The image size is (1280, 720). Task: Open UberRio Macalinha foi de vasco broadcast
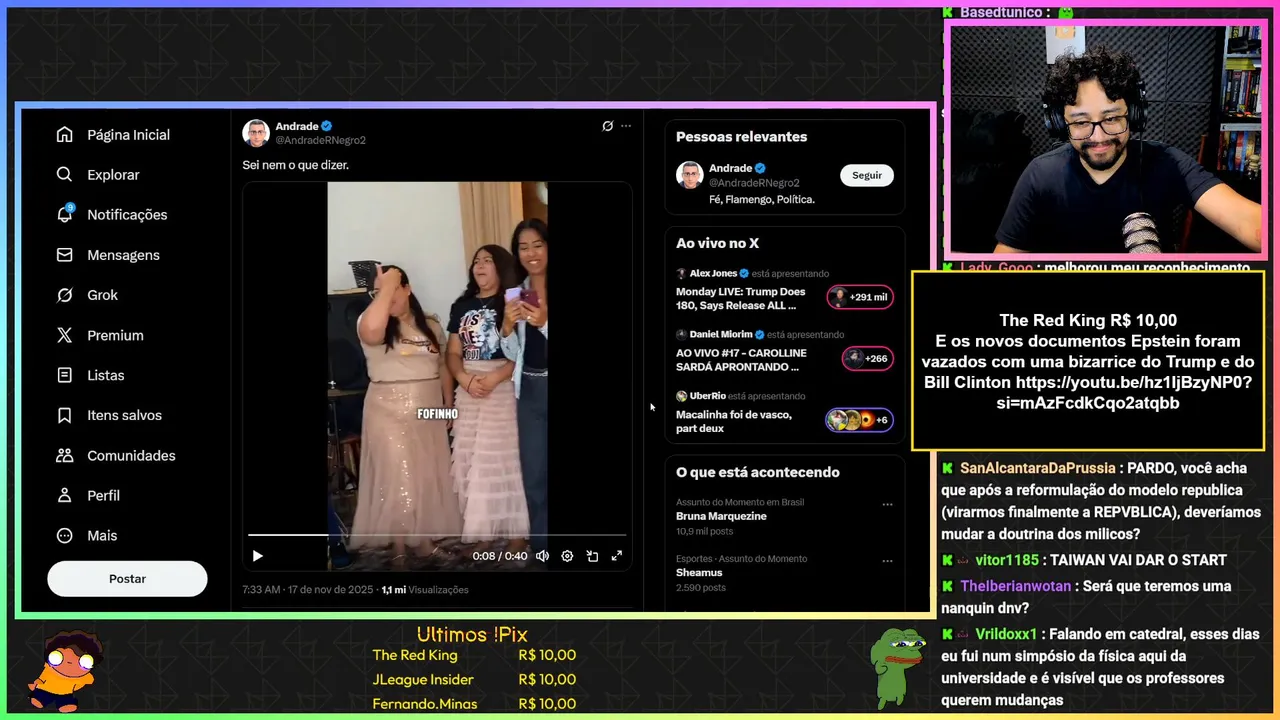[x=733, y=421]
